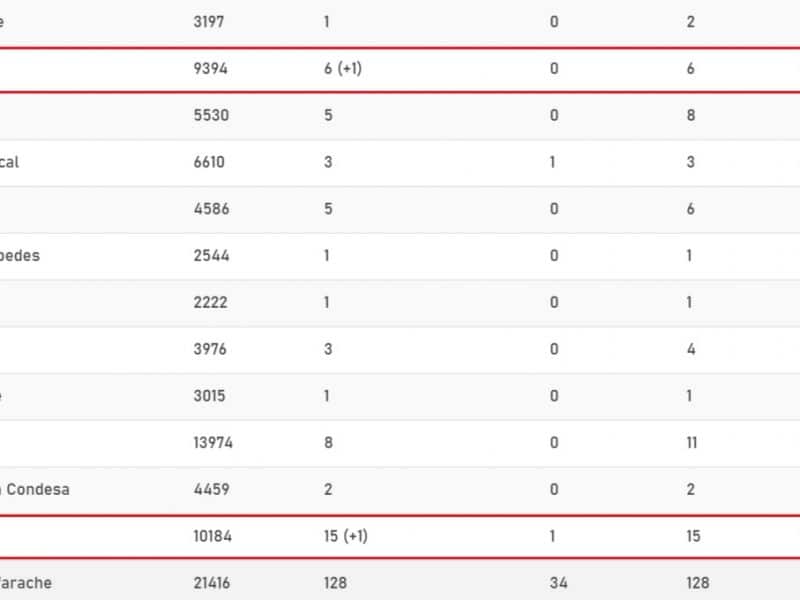Viewport: 800px width, 600px height.
Task: Click the population value 3015
Action: click(209, 396)
